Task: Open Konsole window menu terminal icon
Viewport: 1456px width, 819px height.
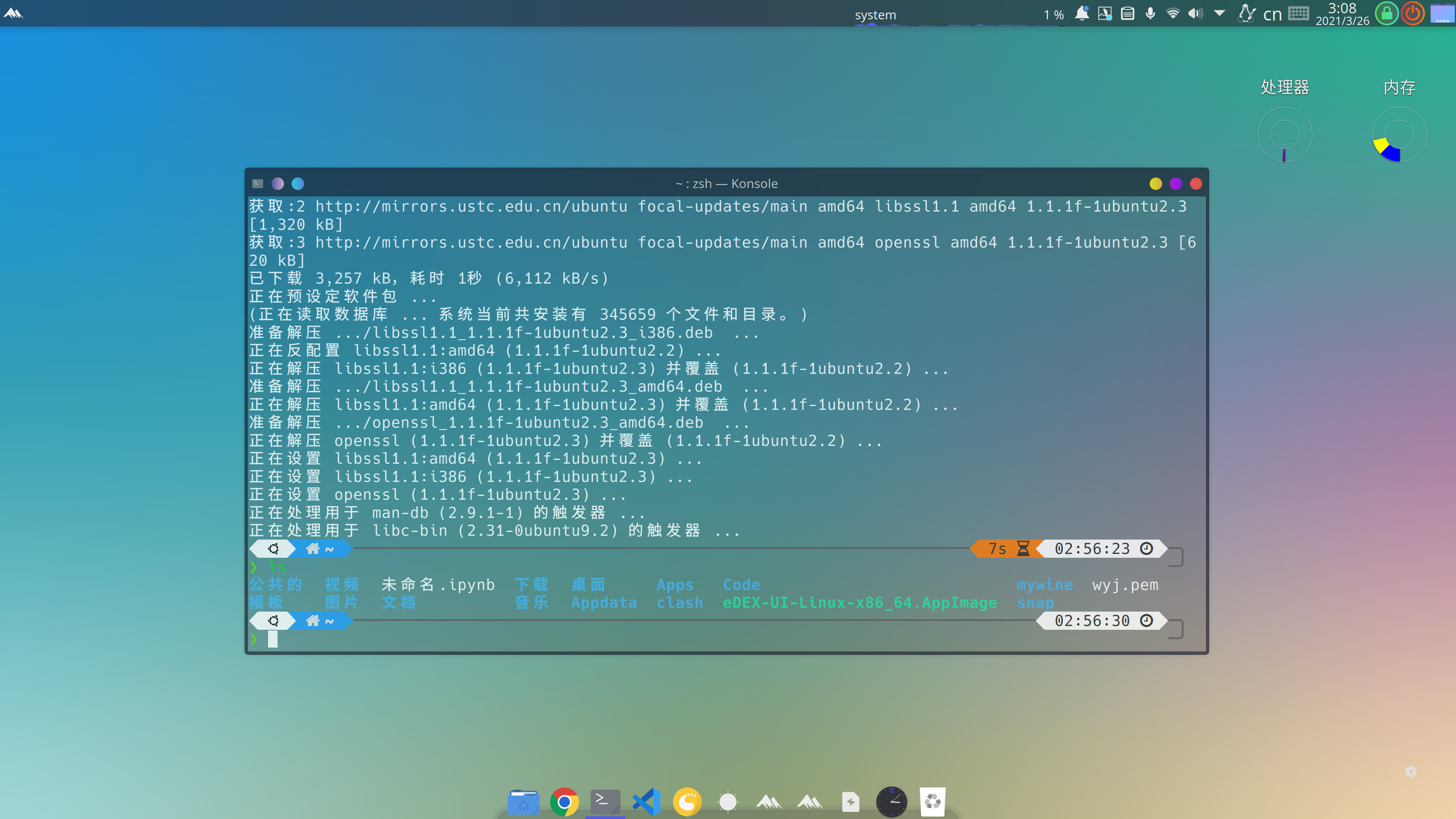Action: [258, 183]
